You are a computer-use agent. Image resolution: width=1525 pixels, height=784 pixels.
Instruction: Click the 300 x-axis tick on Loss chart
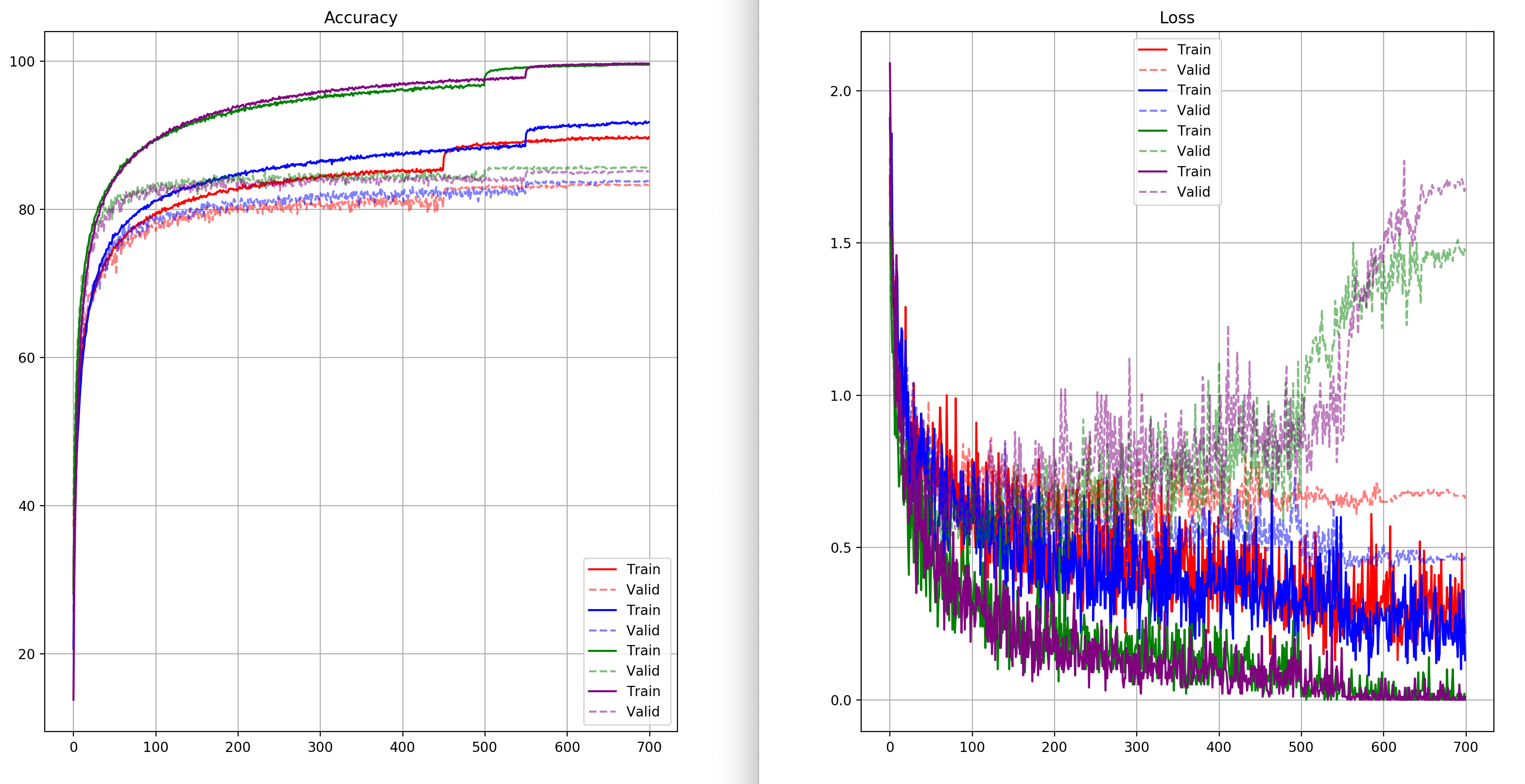(x=1136, y=747)
